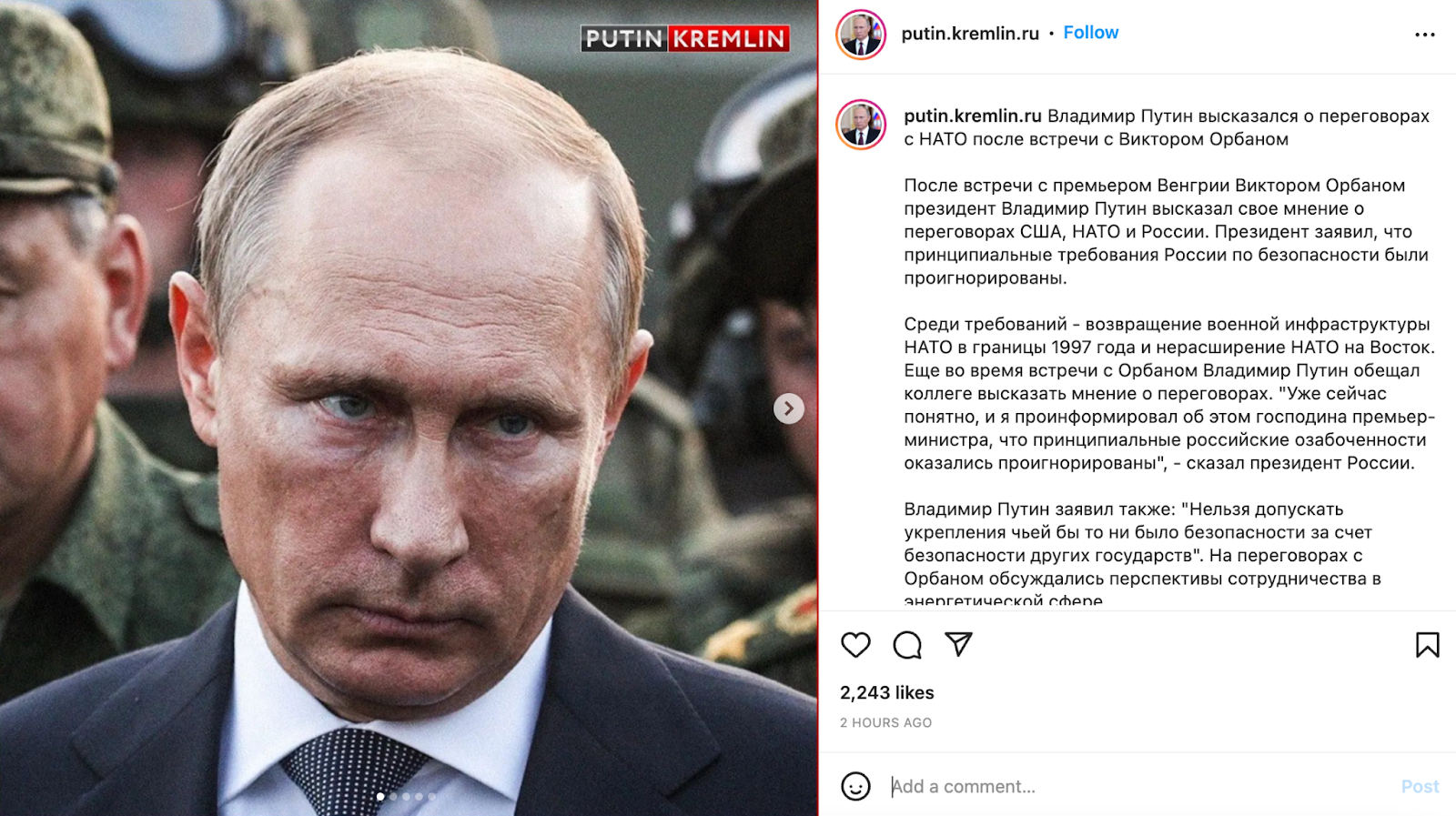The image size is (1456, 816).
Task: Click the PUTIN KREMLIN logo on photo
Action: 685,38
